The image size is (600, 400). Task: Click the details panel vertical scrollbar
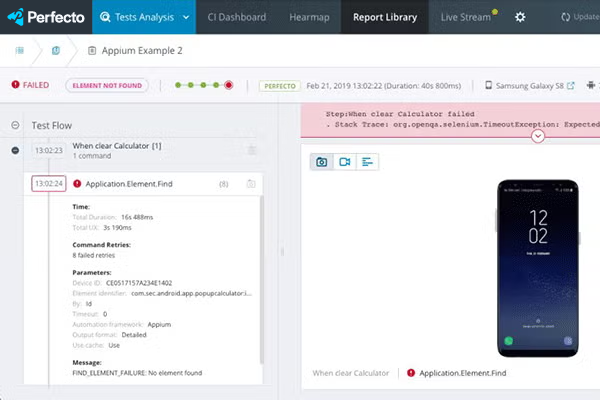pos(262,279)
